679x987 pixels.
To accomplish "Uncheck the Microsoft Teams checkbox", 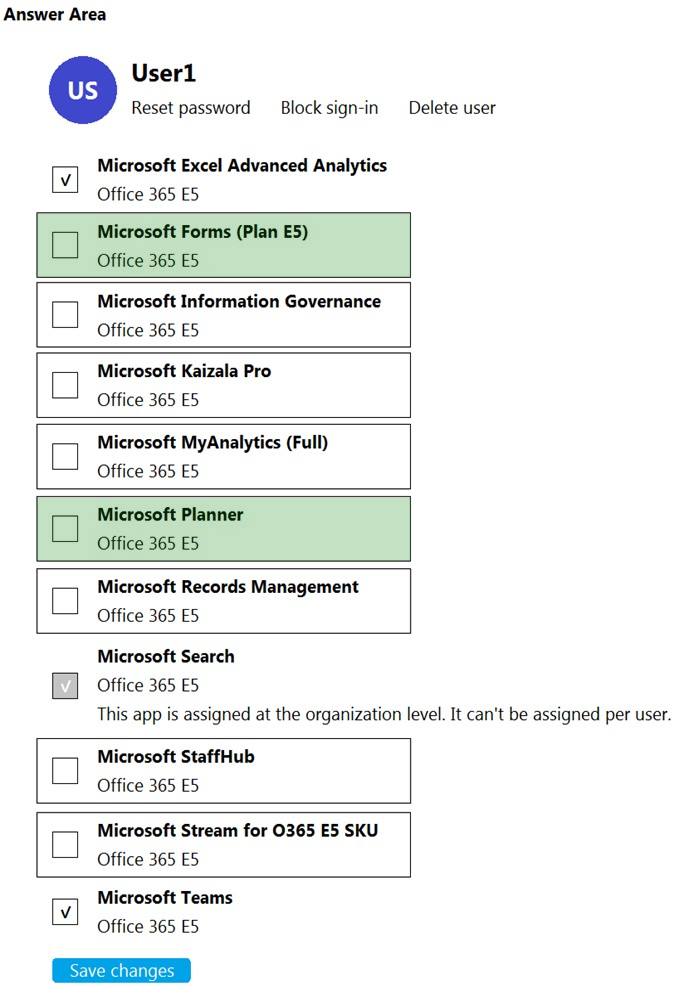I will click(65, 911).
